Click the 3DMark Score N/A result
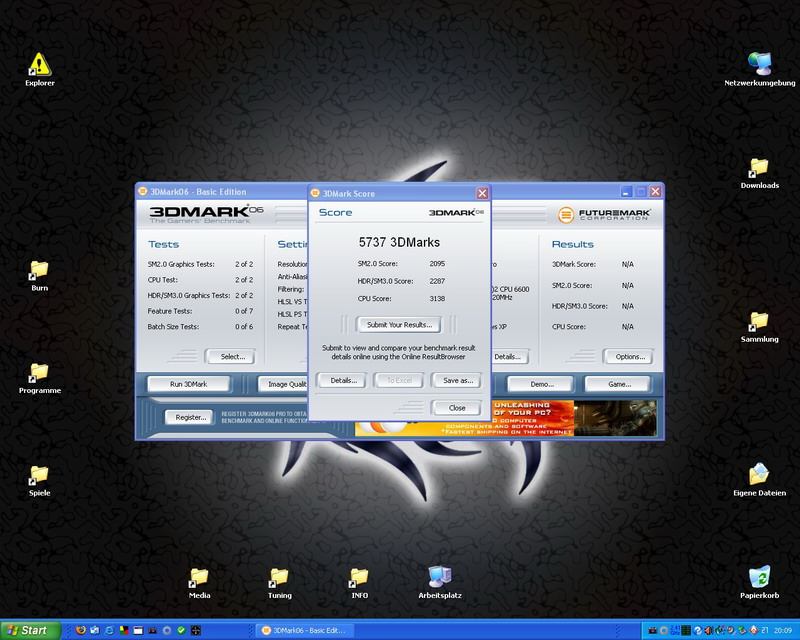The height and width of the screenshot is (640, 800). (x=628, y=264)
